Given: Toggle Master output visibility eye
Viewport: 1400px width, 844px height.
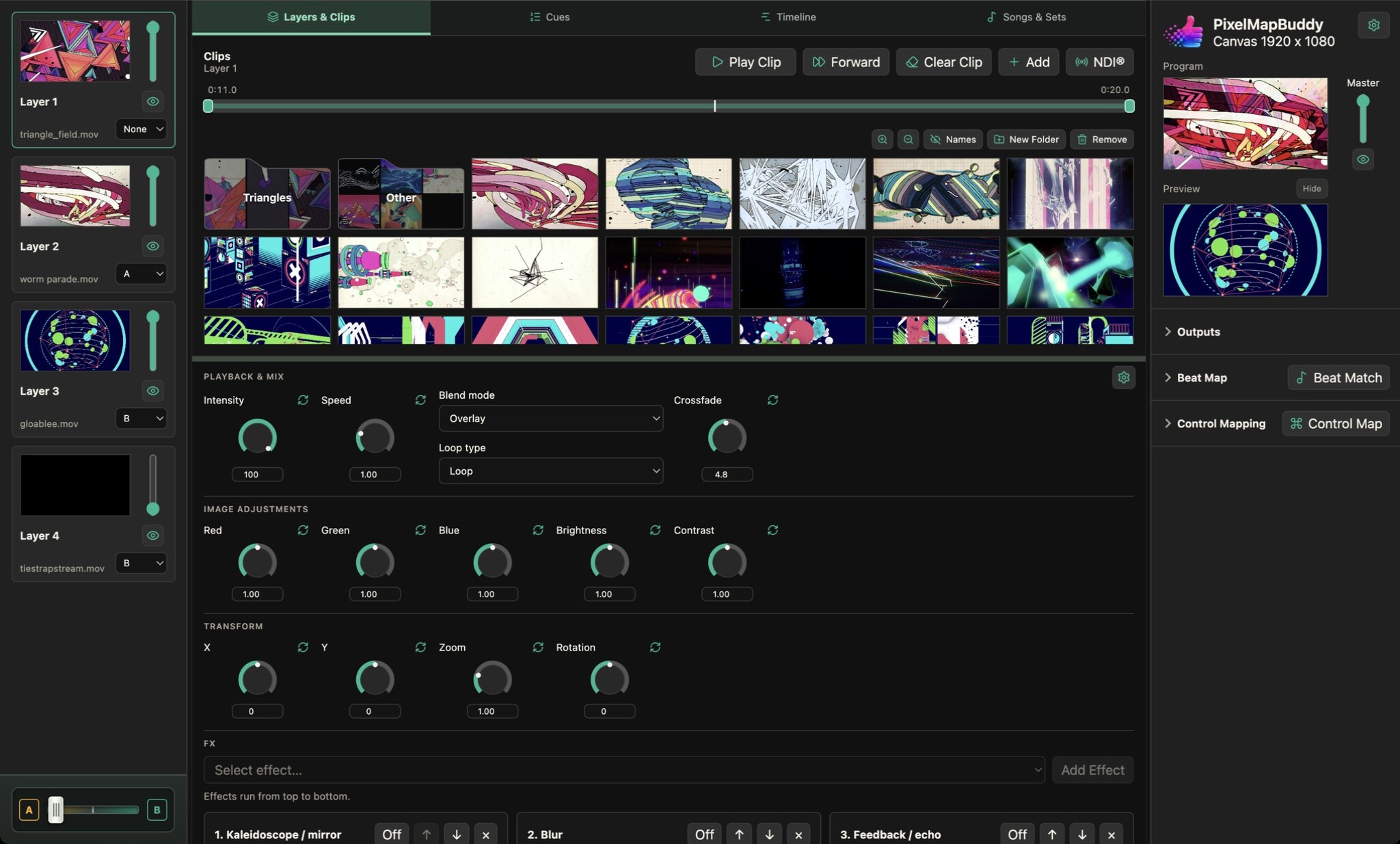Looking at the screenshot, I should (1362, 159).
